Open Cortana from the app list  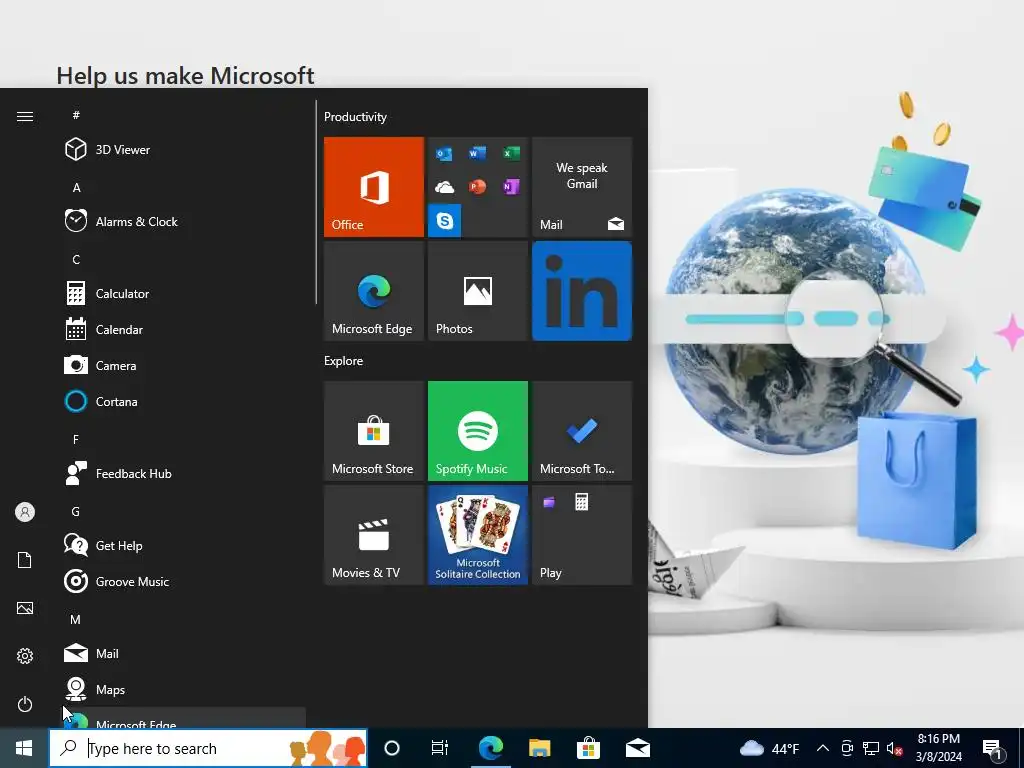pyautogui.click(x=183, y=401)
